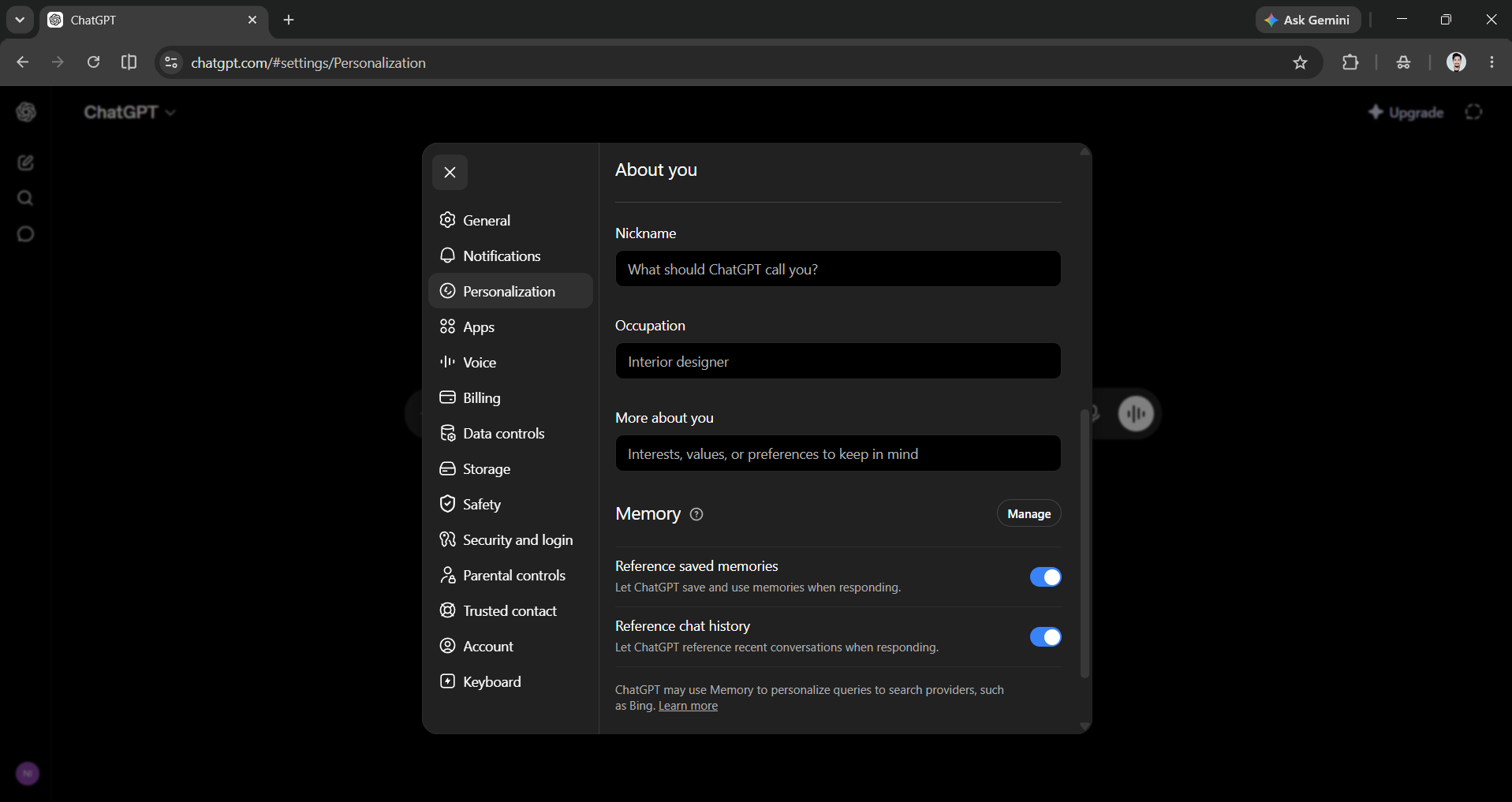Focus the Occupation input field
Image resolution: width=1512 pixels, height=802 pixels.
(838, 361)
